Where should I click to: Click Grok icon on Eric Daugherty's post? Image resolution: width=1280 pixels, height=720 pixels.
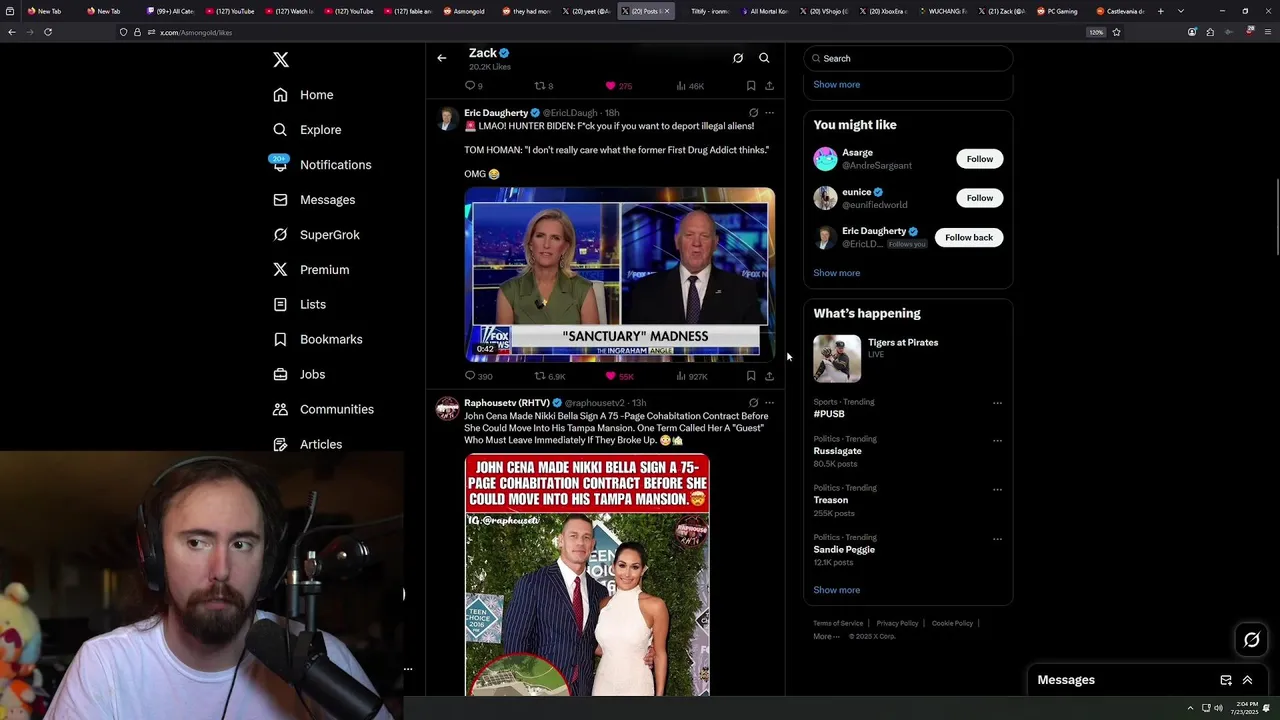[x=753, y=113]
